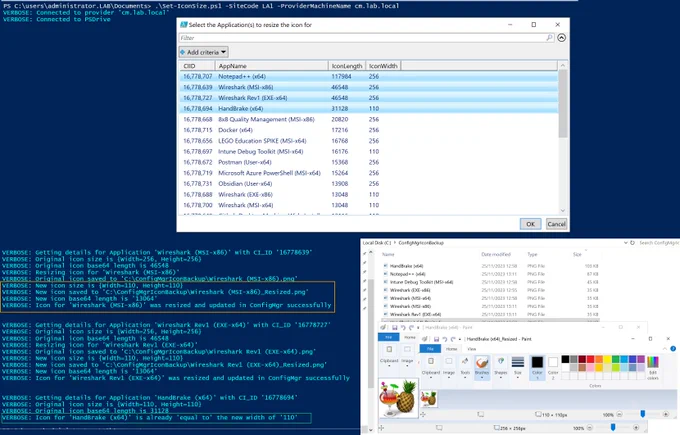Sort Explorer files by Size column
The height and width of the screenshot is (435, 680).
[x=577, y=254]
